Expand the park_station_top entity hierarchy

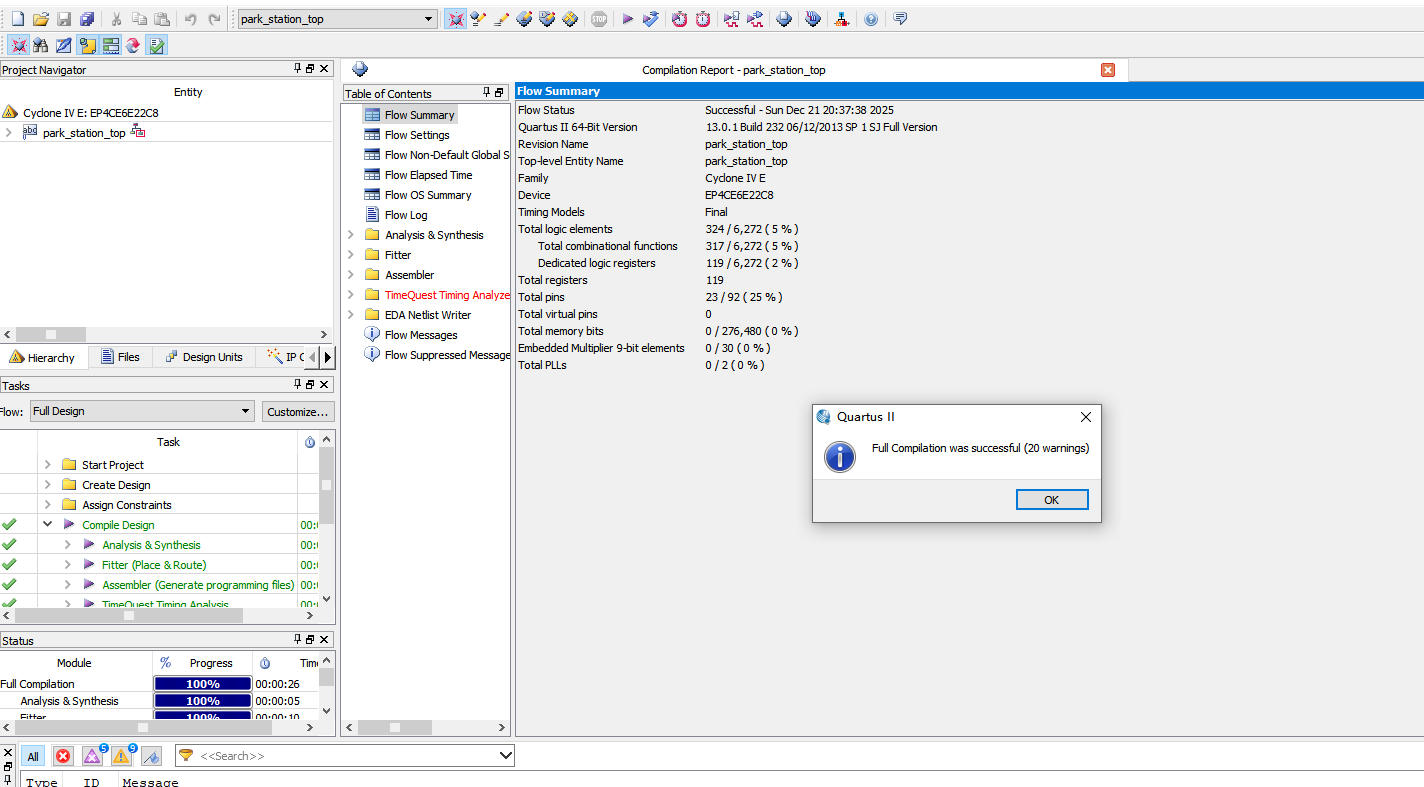9,132
